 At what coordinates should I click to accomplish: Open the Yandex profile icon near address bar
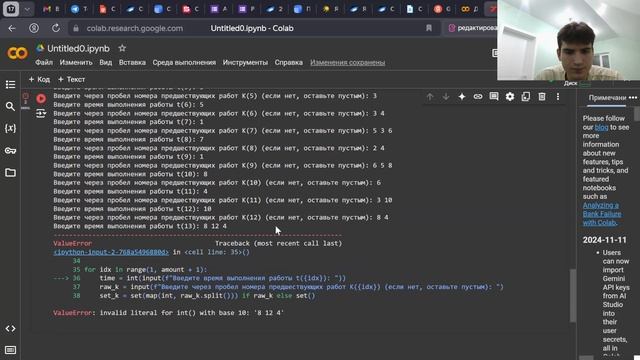[34, 28]
